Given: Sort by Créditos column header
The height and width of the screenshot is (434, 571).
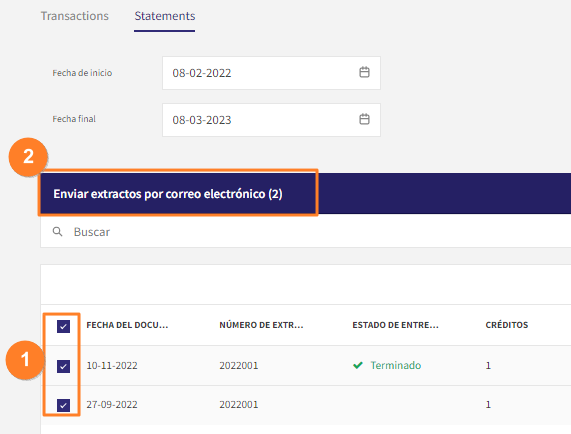Looking at the screenshot, I should [507, 325].
